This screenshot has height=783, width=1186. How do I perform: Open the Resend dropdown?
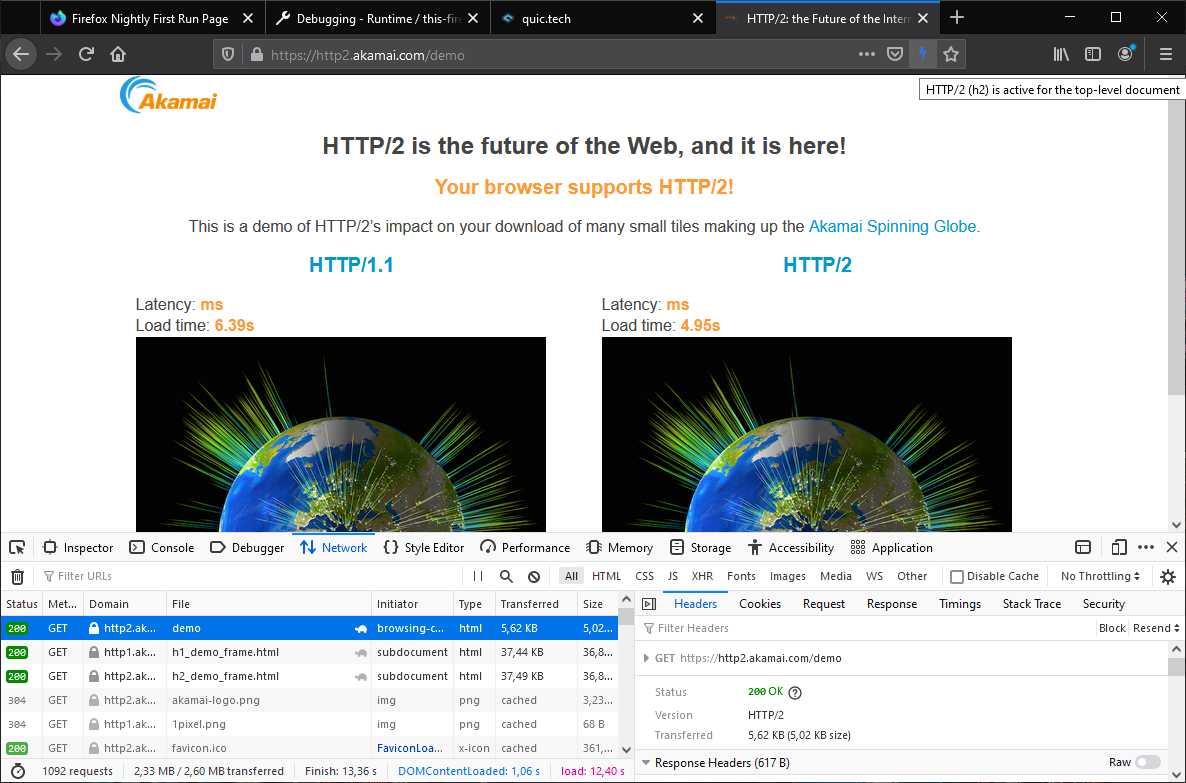click(x=1156, y=628)
